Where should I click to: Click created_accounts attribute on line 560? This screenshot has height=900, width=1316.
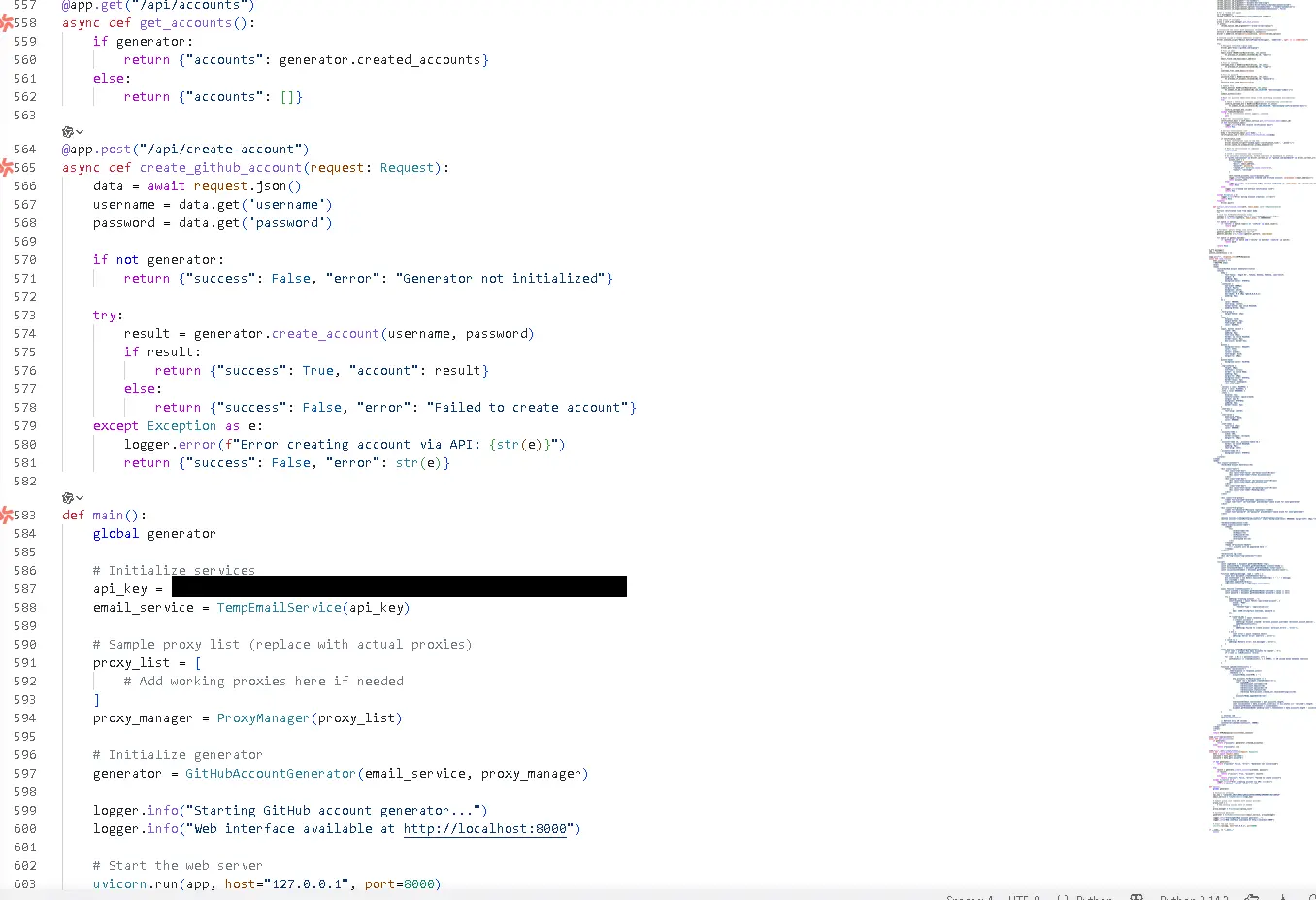pyautogui.click(x=419, y=59)
